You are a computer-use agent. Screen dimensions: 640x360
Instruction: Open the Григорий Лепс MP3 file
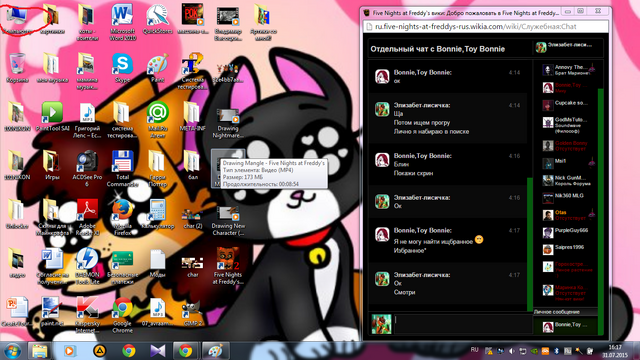click(87, 120)
